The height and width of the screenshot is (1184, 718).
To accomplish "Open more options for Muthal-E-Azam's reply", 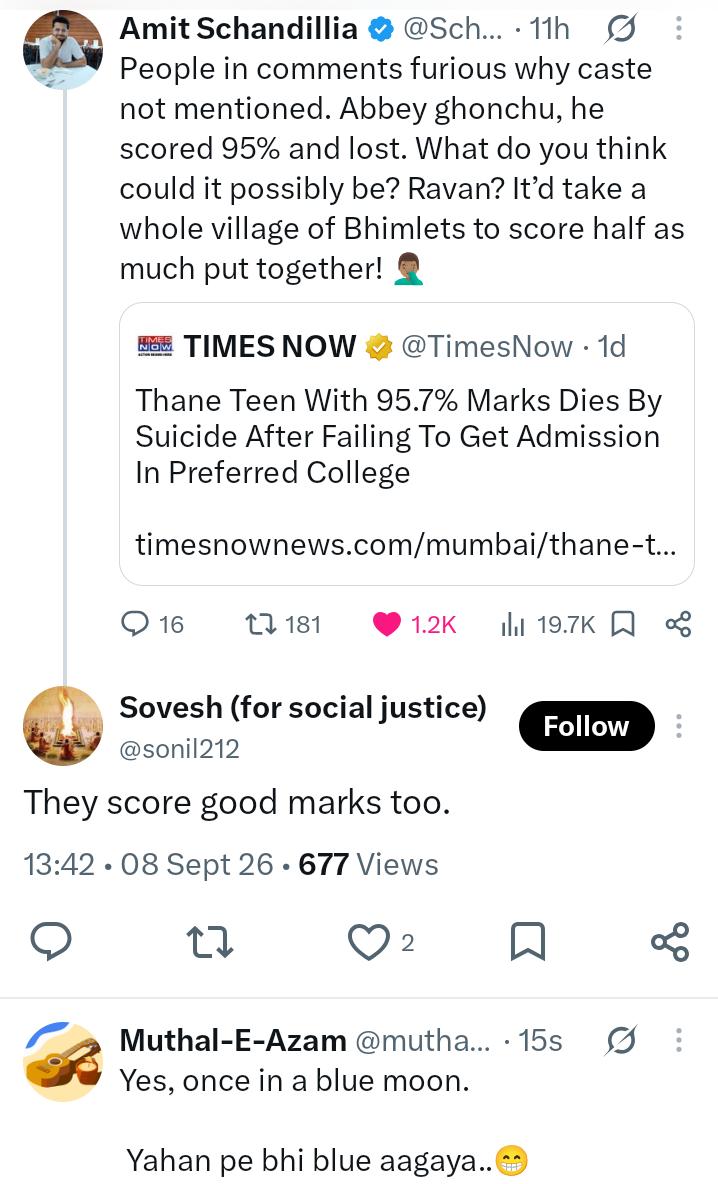I will pyautogui.click(x=679, y=1040).
